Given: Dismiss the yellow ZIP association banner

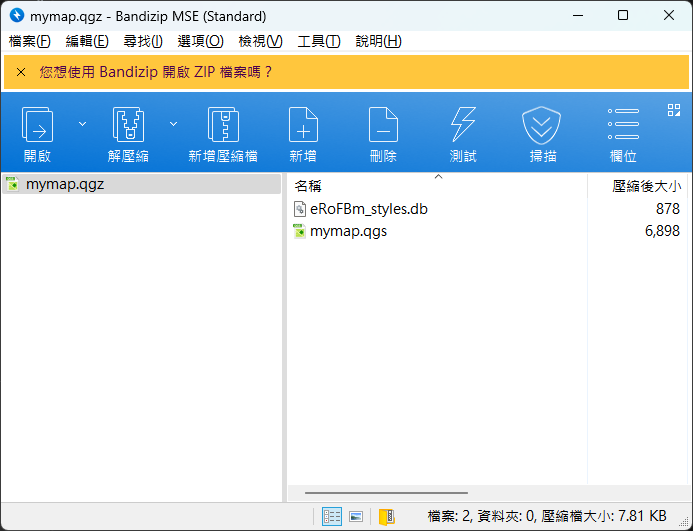Looking at the screenshot, I should click(x=21, y=72).
